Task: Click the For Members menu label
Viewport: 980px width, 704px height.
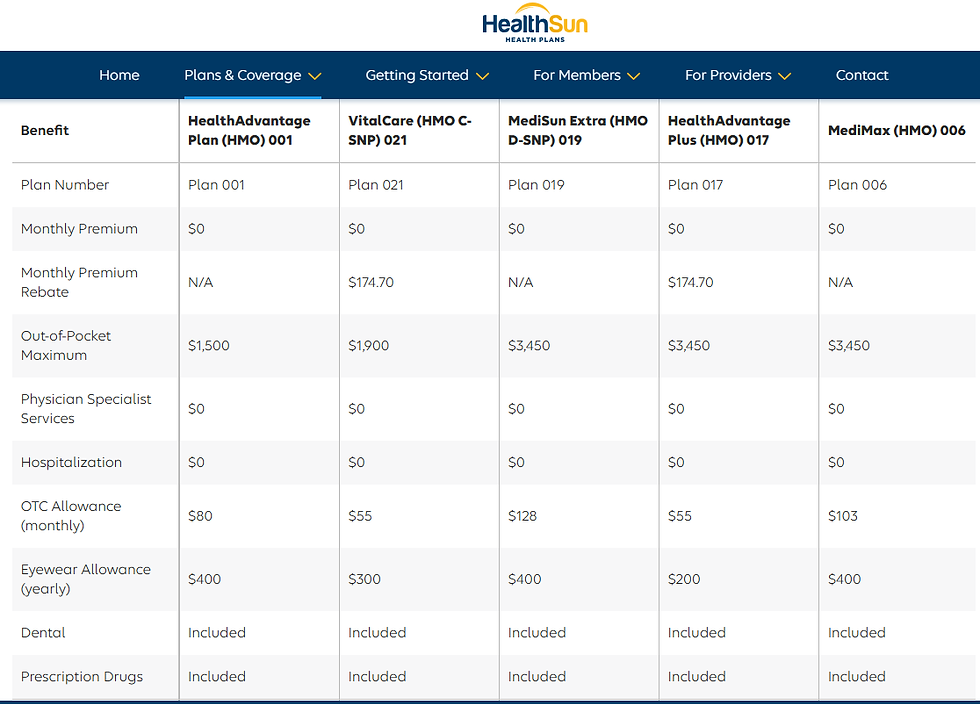Action: [576, 75]
